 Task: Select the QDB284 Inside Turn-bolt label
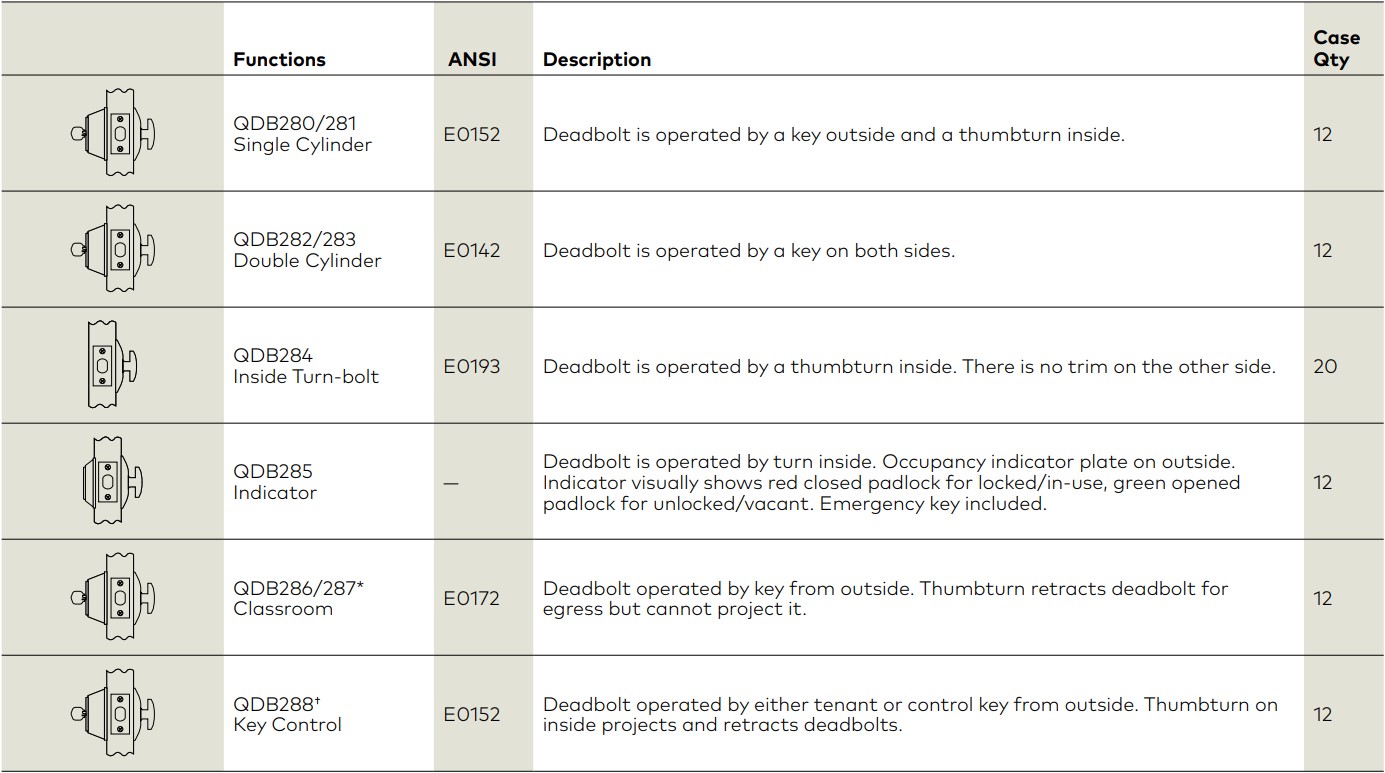point(306,366)
